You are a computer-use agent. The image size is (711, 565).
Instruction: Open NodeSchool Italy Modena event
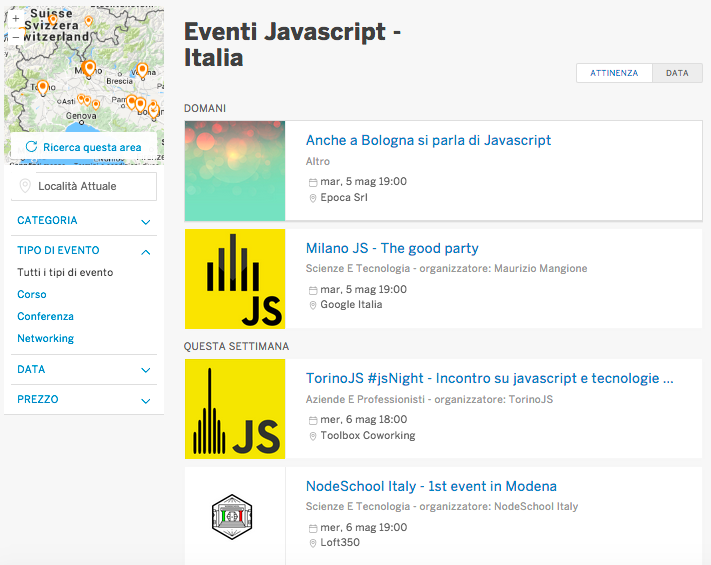pyautogui.click(x=431, y=486)
